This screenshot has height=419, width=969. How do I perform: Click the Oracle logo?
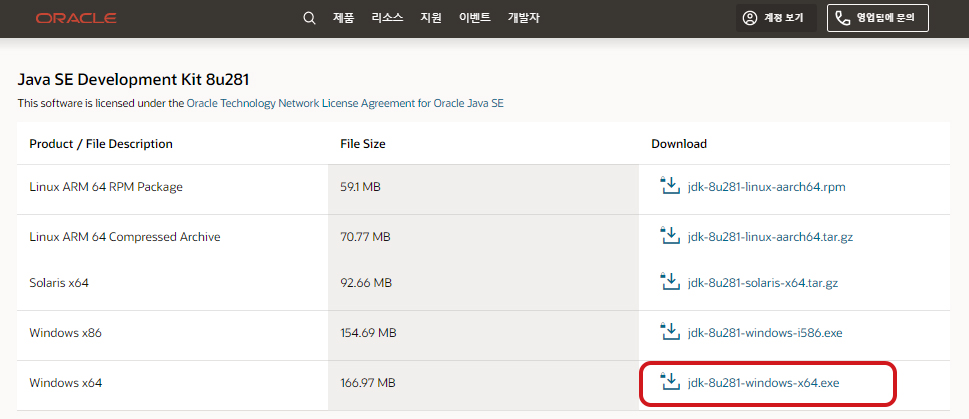coord(76,18)
